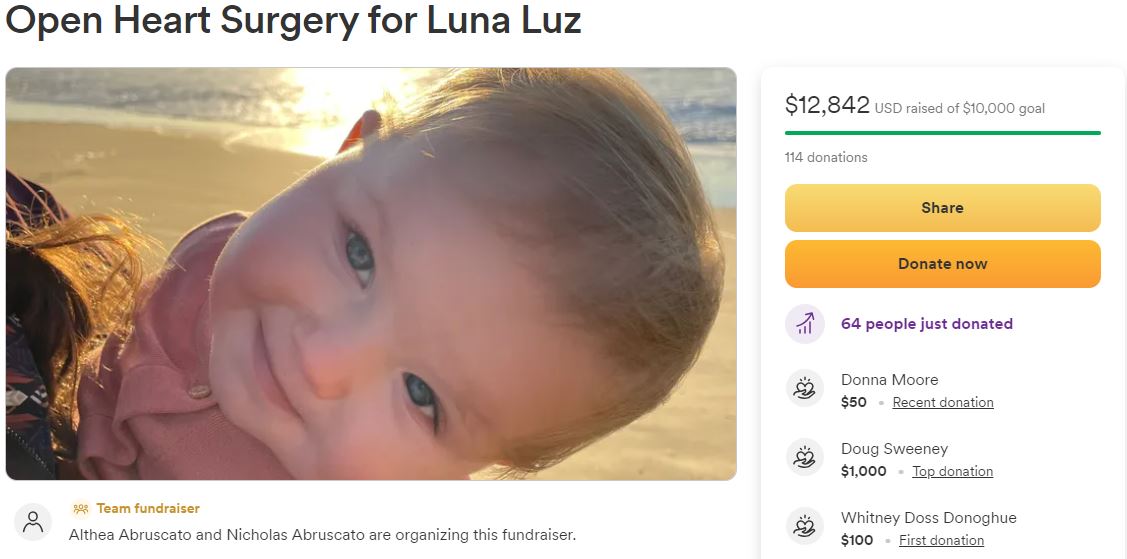Image resolution: width=1127 pixels, height=559 pixels.
Task: Click the Open Heart Surgery for Luna Luz title
Action: click(x=293, y=19)
